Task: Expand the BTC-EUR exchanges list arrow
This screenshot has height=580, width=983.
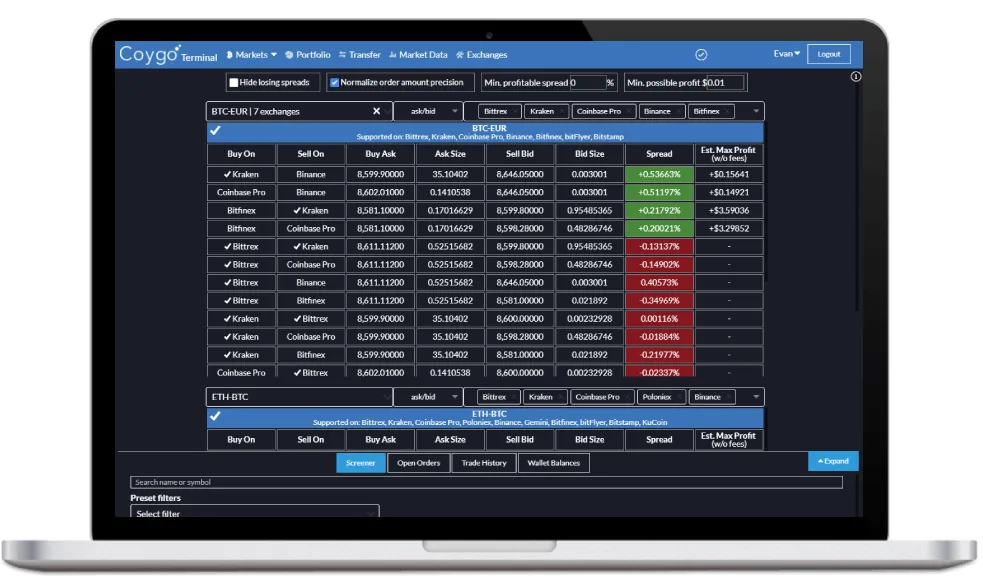Action: tap(756, 112)
